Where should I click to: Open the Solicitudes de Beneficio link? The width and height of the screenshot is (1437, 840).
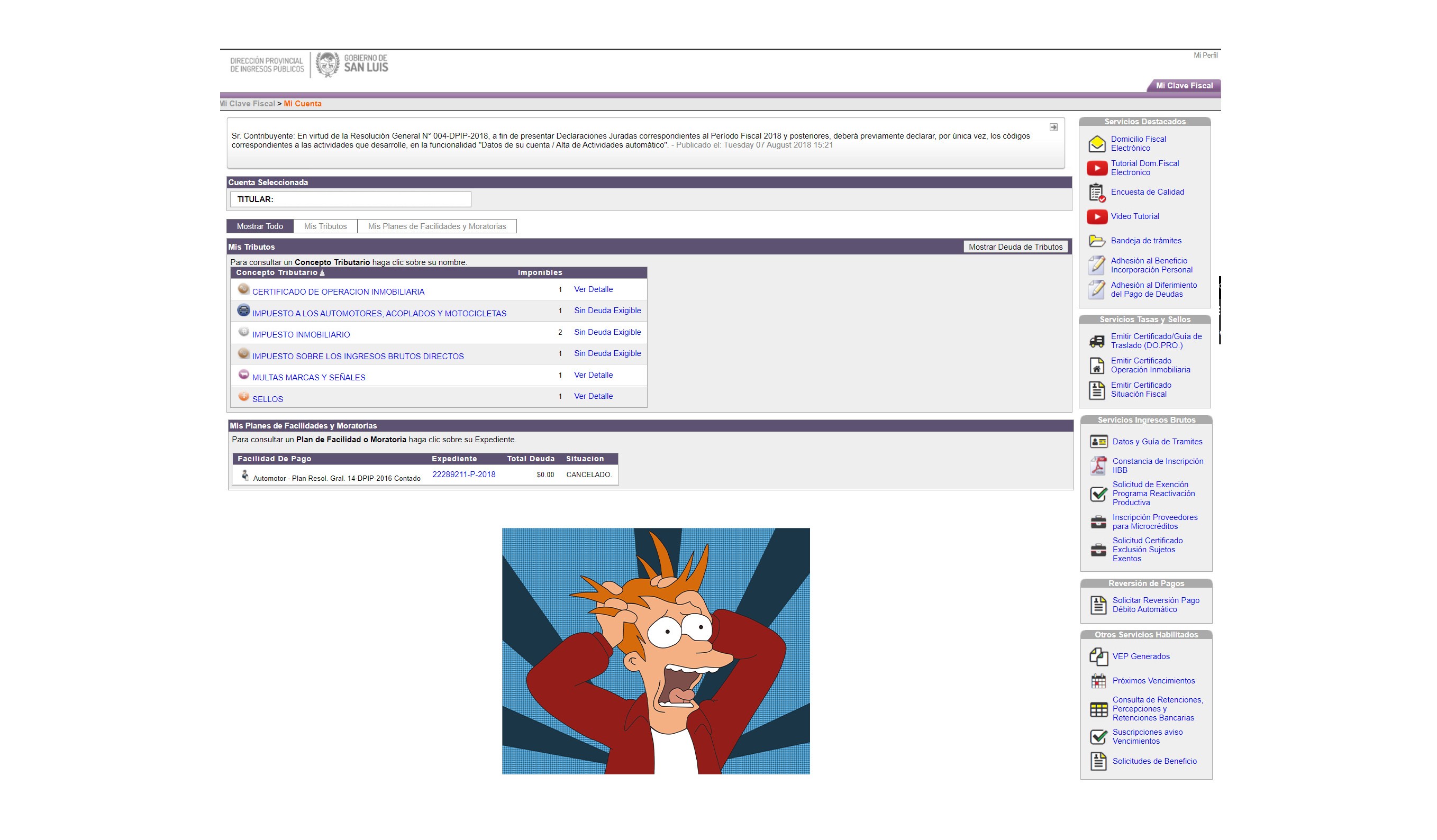click(x=1154, y=761)
